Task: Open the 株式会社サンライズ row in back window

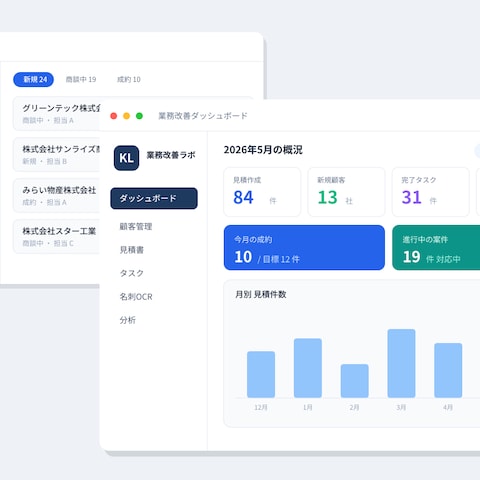Action: pos(56,155)
